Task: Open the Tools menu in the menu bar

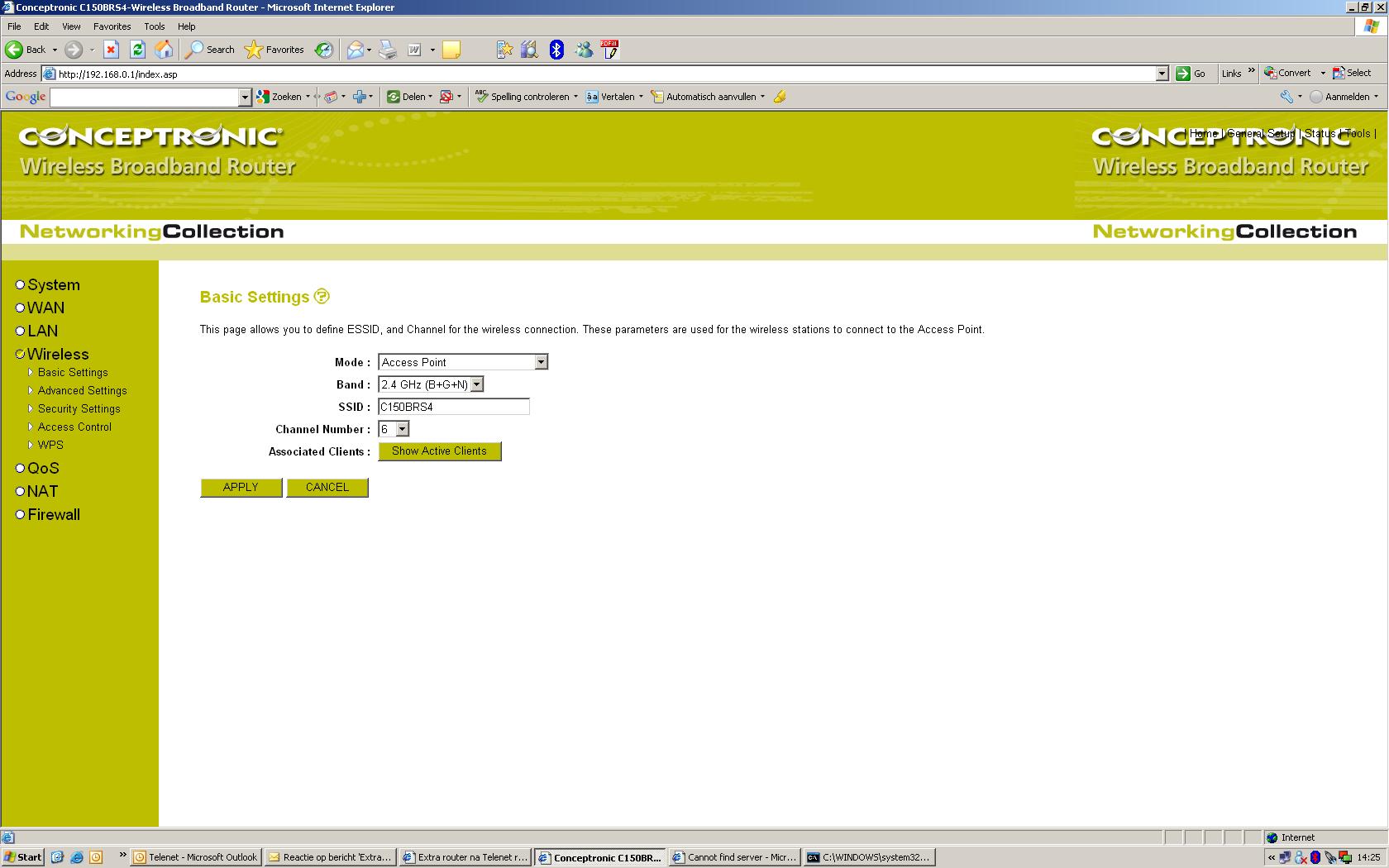Action: click(155, 26)
